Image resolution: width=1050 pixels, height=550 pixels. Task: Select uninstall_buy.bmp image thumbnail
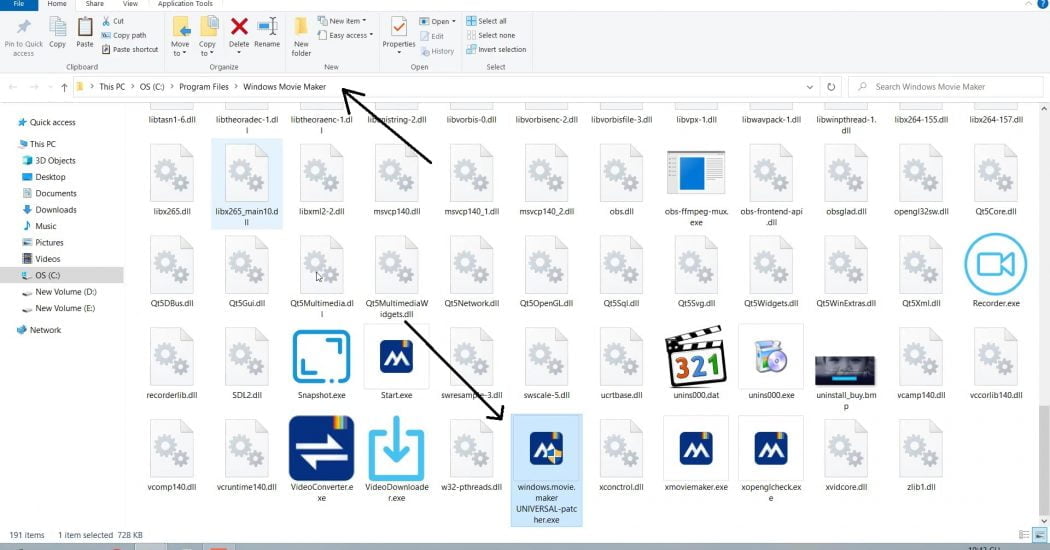(x=845, y=370)
